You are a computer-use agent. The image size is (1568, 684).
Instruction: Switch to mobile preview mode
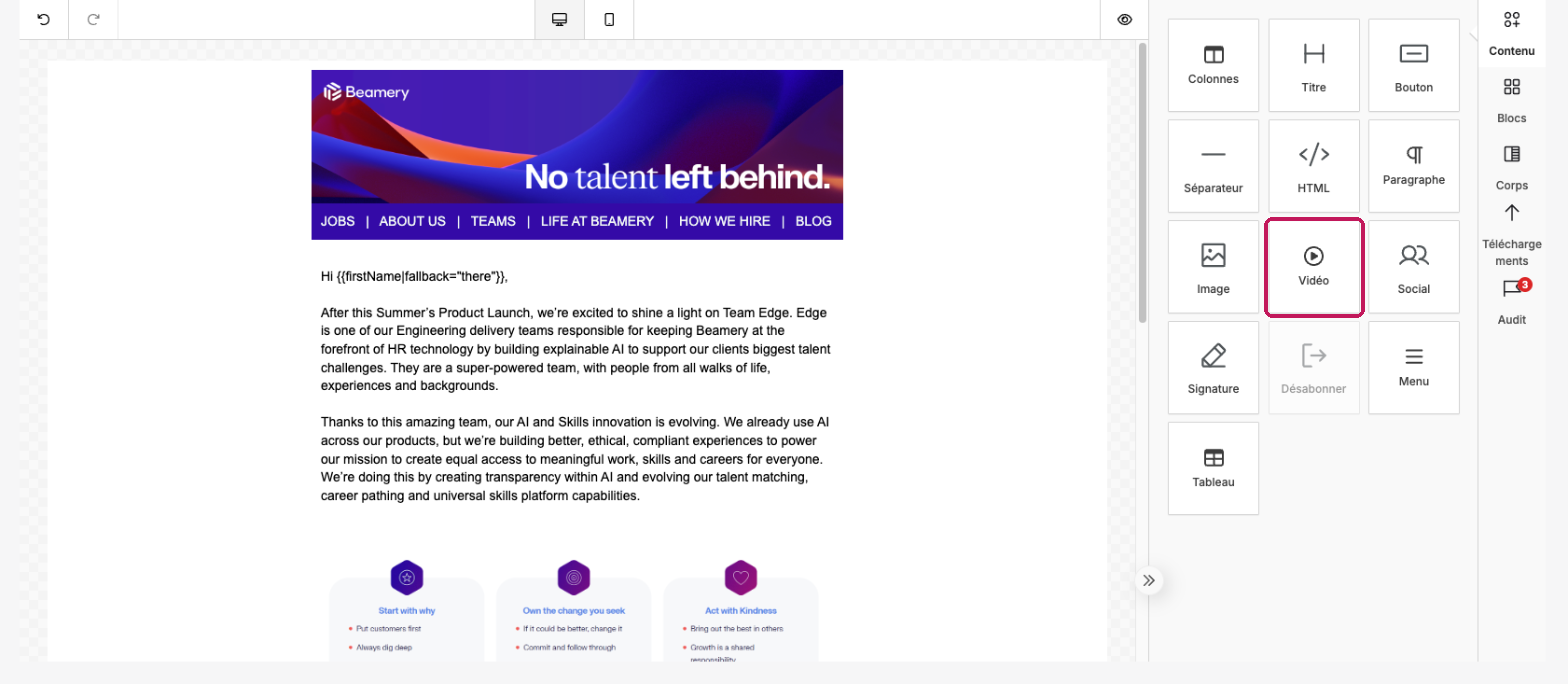(609, 19)
